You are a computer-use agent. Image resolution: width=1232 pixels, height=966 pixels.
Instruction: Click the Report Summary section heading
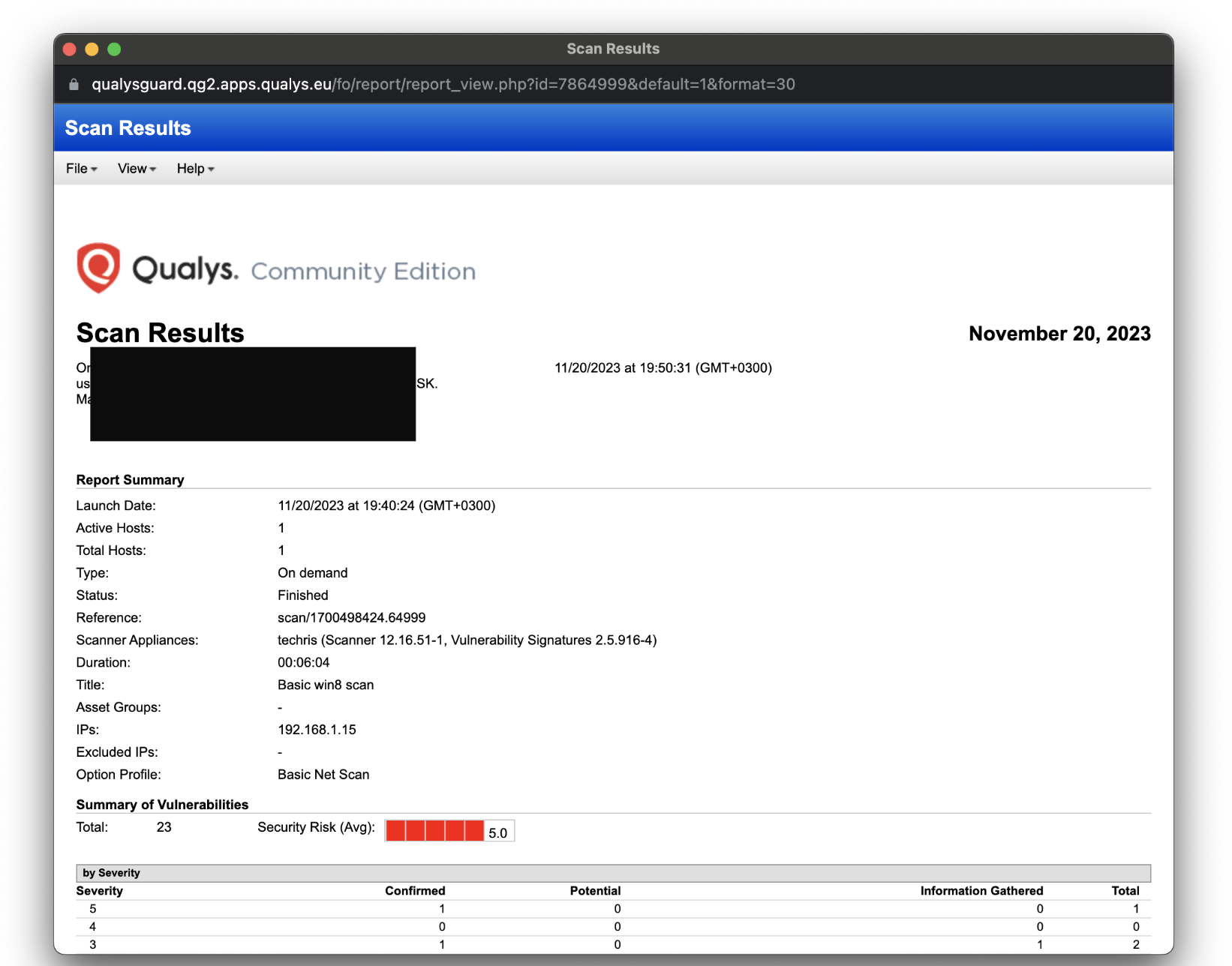130,480
